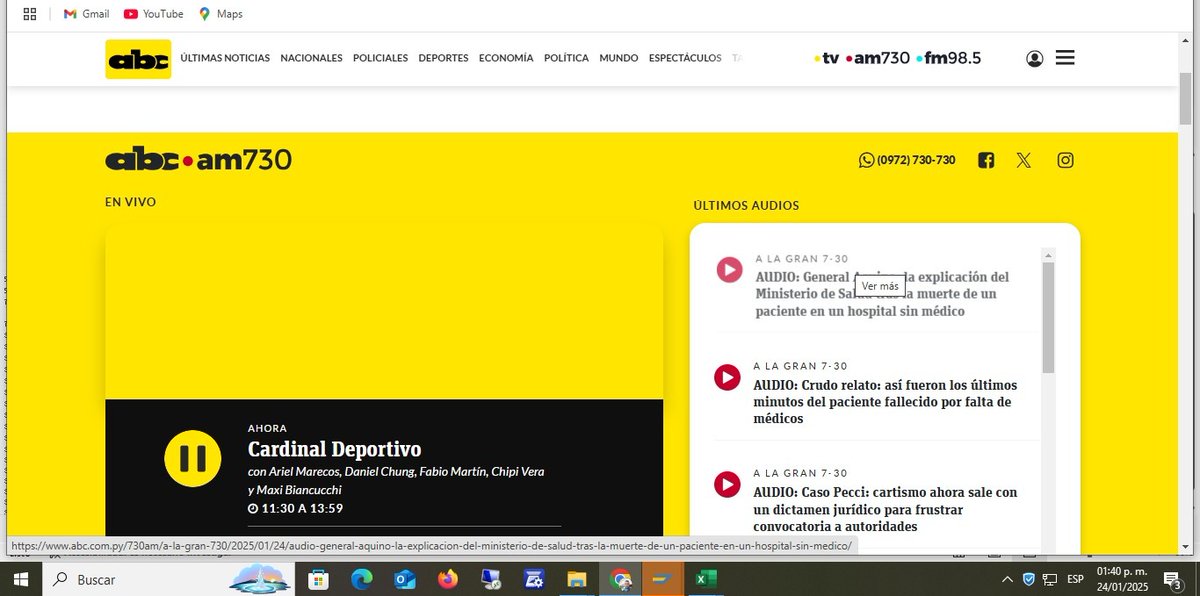Image resolution: width=1200 pixels, height=596 pixels.
Task: Switch ESP input language indicator
Action: coord(1075,579)
